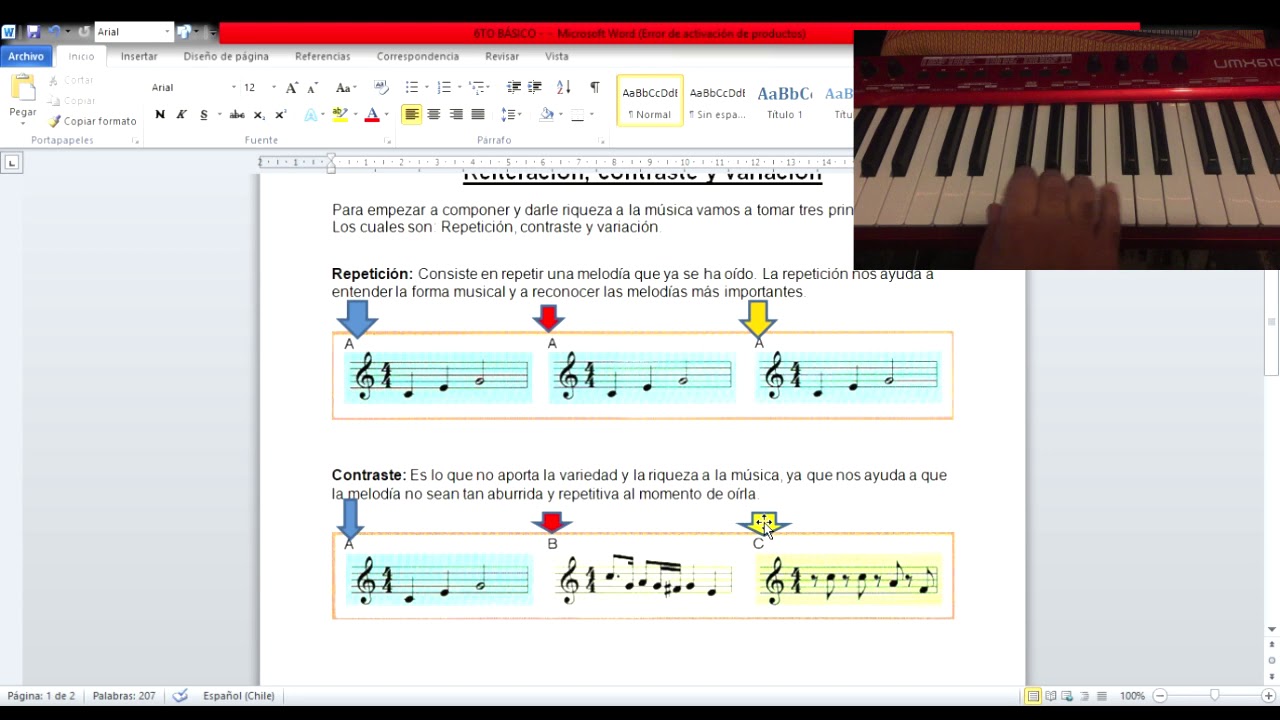
Task: Toggle italic with the K button
Action: 181,115
